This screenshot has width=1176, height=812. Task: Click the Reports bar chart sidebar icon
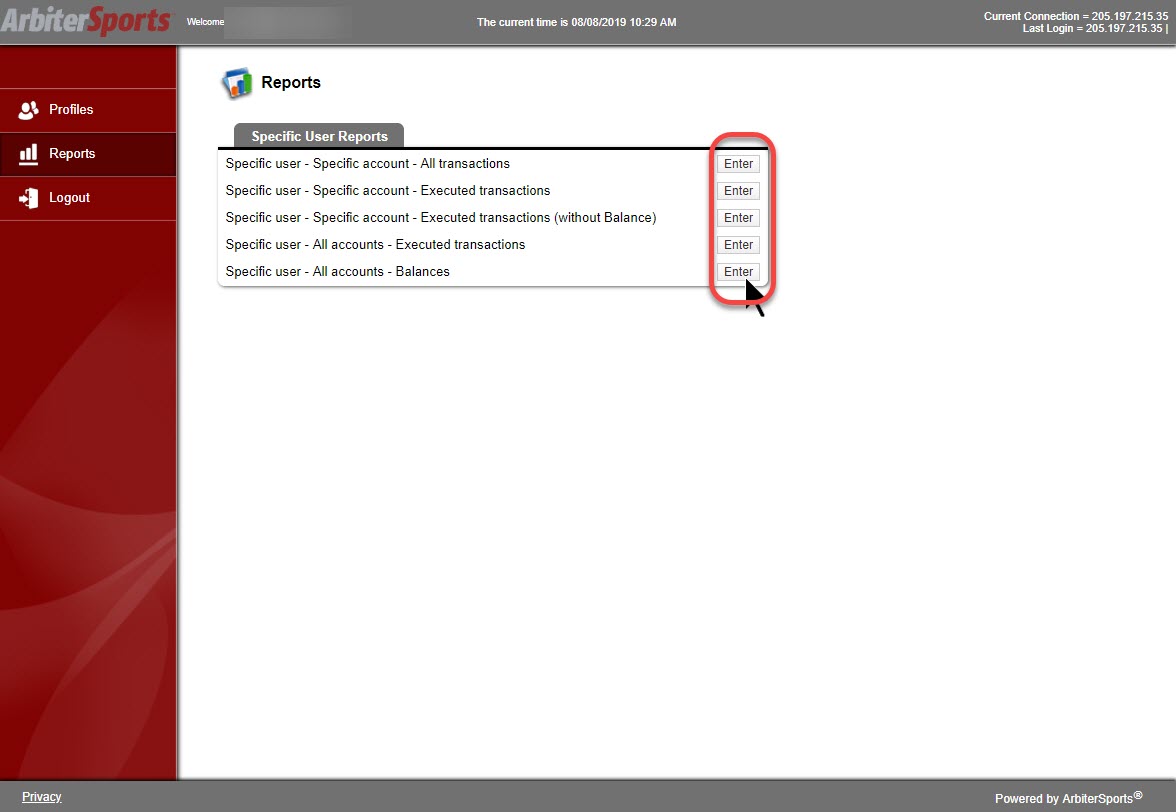point(28,154)
